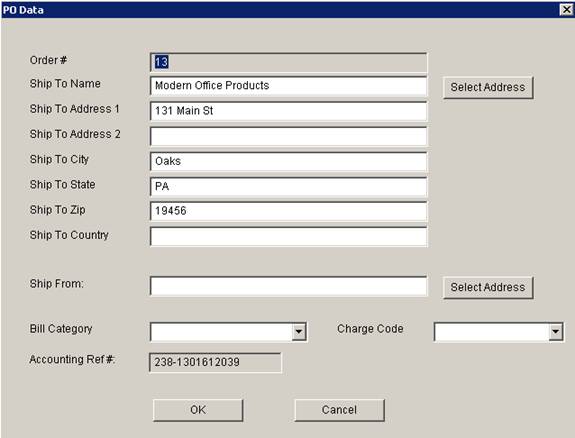Select Address for Ship From
The image size is (575, 438).
488,287
